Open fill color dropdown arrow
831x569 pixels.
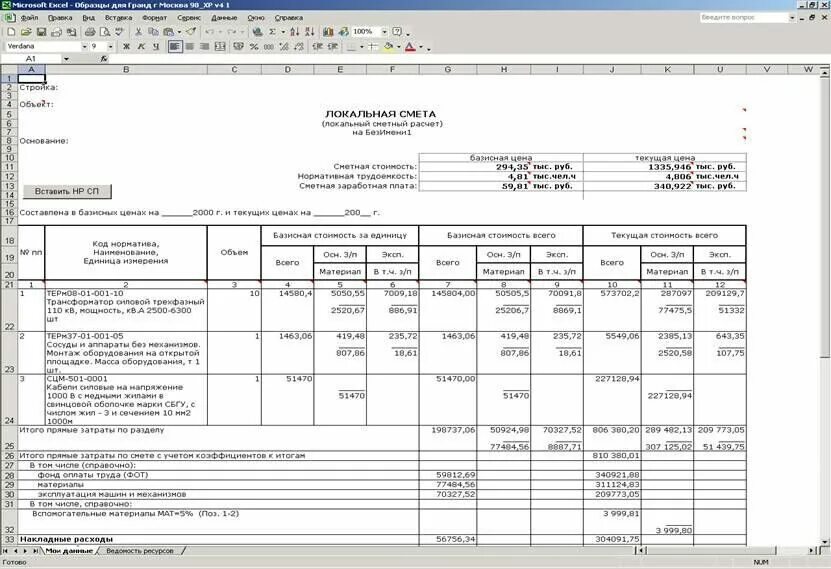[399, 47]
